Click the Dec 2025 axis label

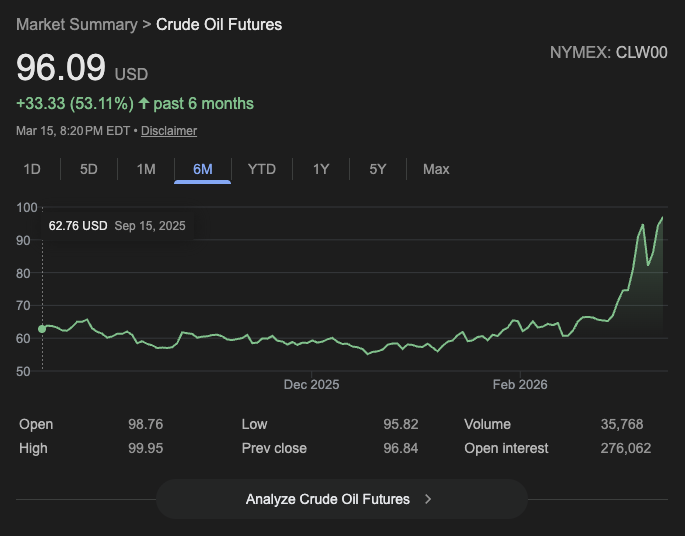point(312,384)
